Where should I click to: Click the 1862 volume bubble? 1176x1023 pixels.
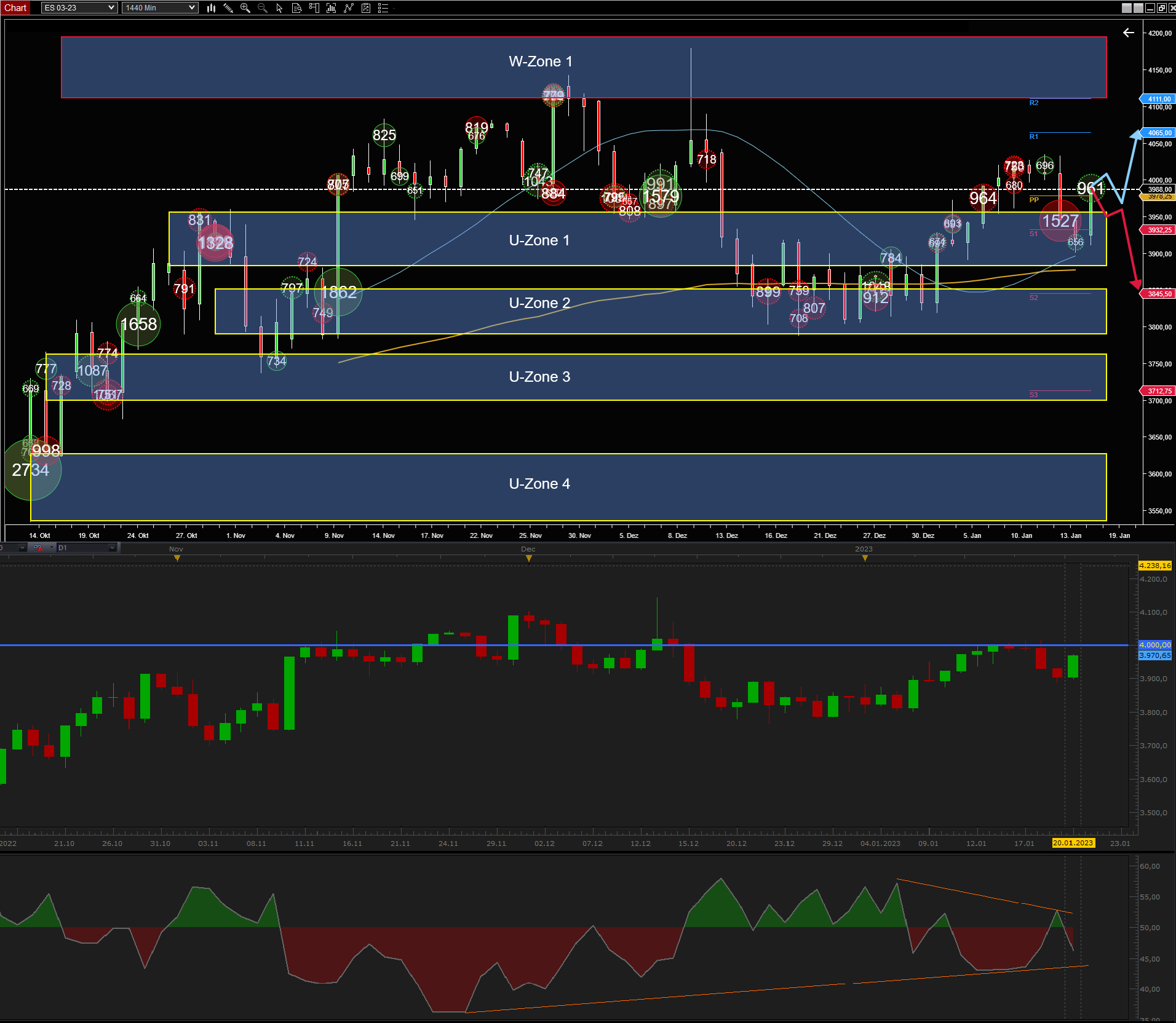(338, 293)
